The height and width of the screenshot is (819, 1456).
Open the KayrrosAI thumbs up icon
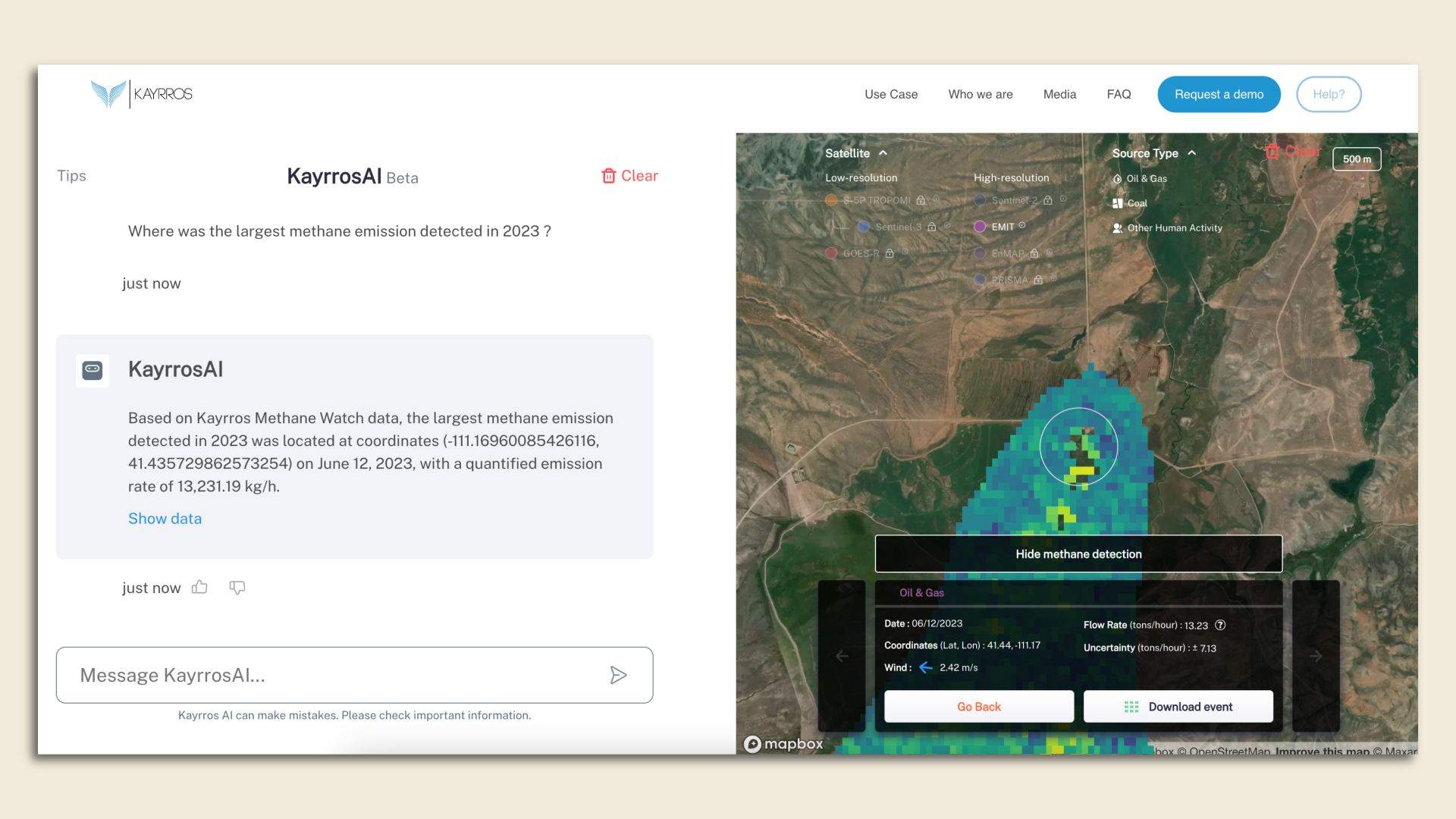click(199, 587)
